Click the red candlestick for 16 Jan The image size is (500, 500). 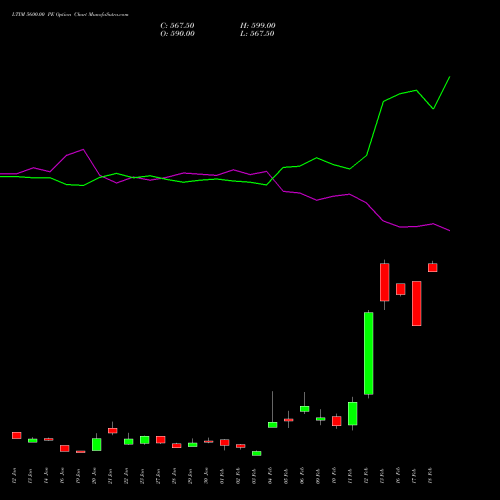click(x=65, y=448)
